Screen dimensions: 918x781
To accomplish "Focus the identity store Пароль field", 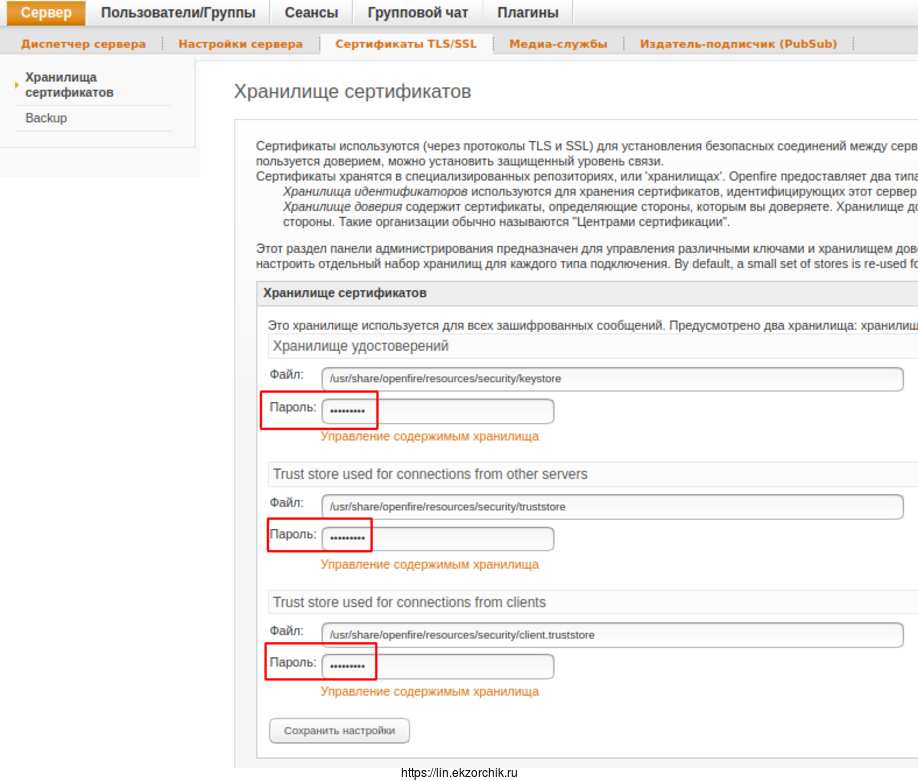I will pos(438,411).
